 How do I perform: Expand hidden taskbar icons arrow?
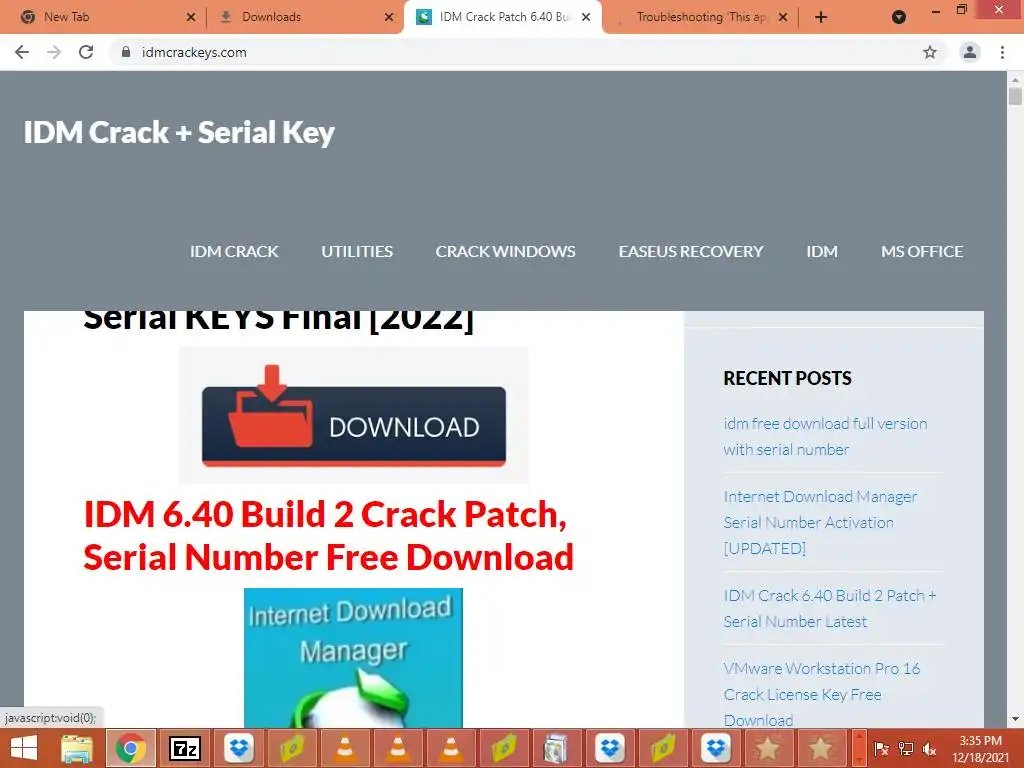point(859,748)
